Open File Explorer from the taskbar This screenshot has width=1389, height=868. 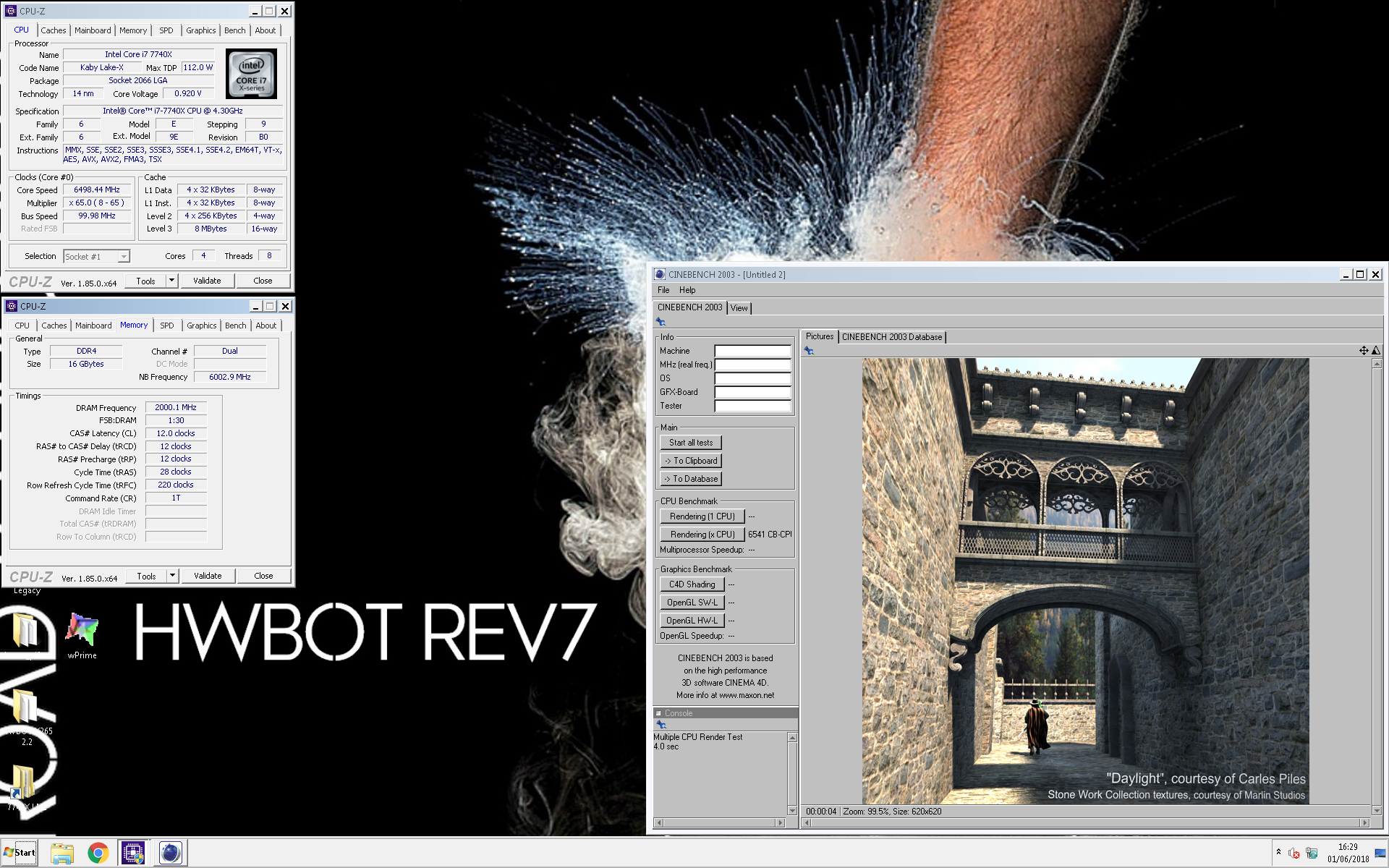(62, 854)
